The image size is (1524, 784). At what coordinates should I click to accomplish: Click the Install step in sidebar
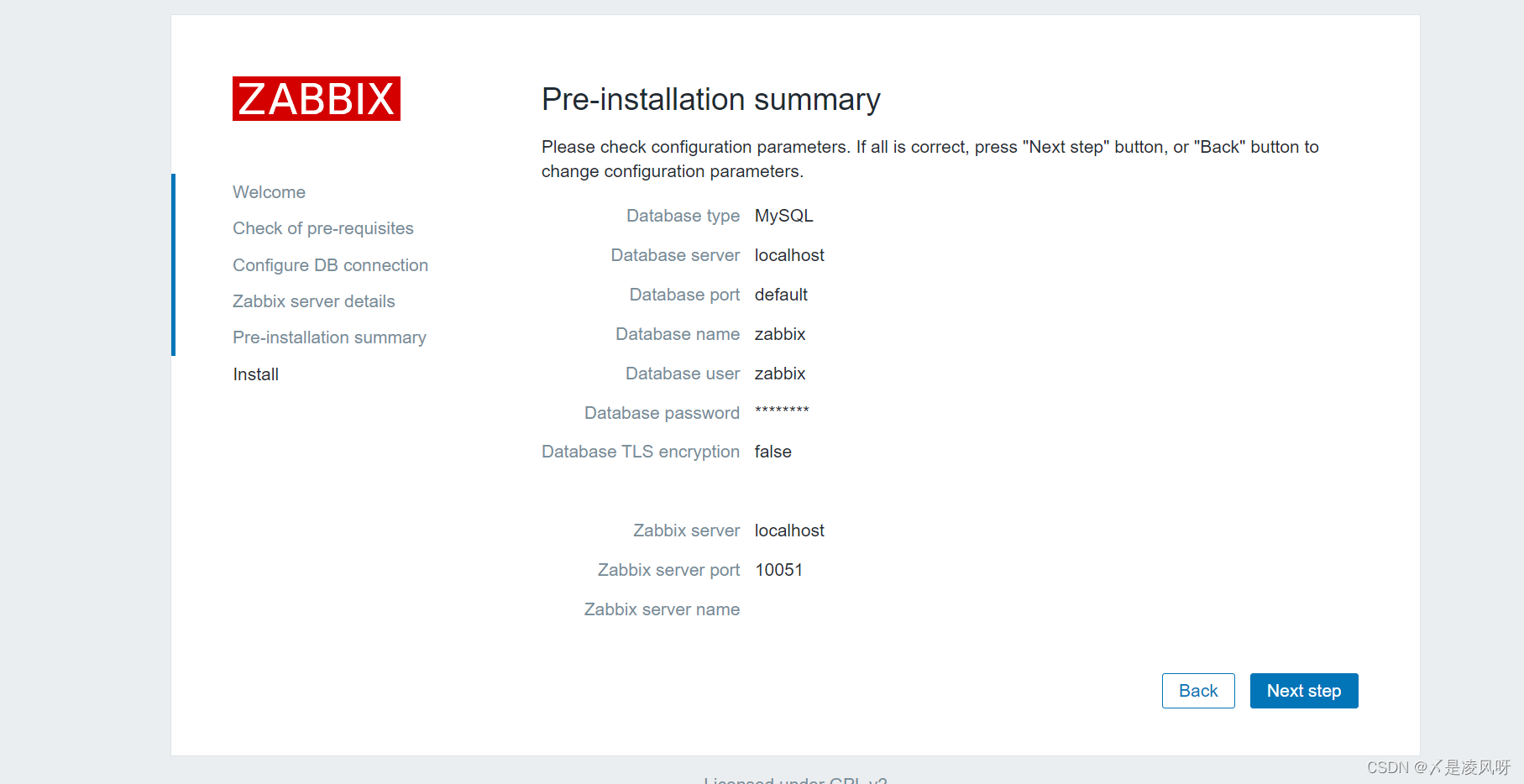coord(256,374)
